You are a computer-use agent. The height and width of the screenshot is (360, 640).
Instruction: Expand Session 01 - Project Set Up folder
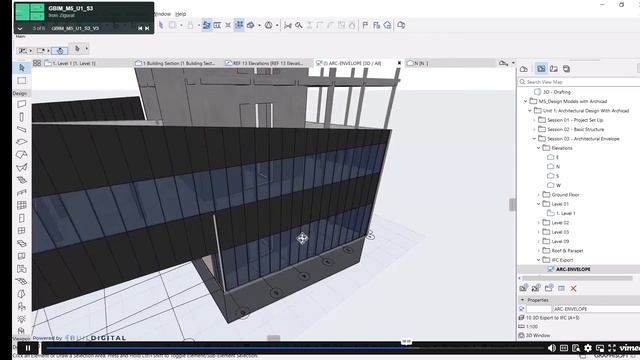534,120
